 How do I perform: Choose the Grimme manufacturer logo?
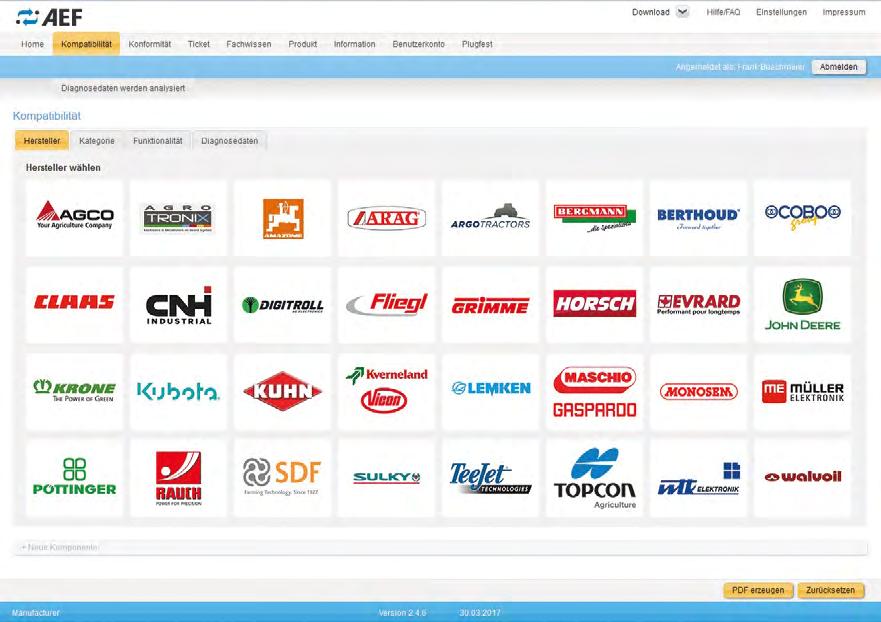point(491,305)
